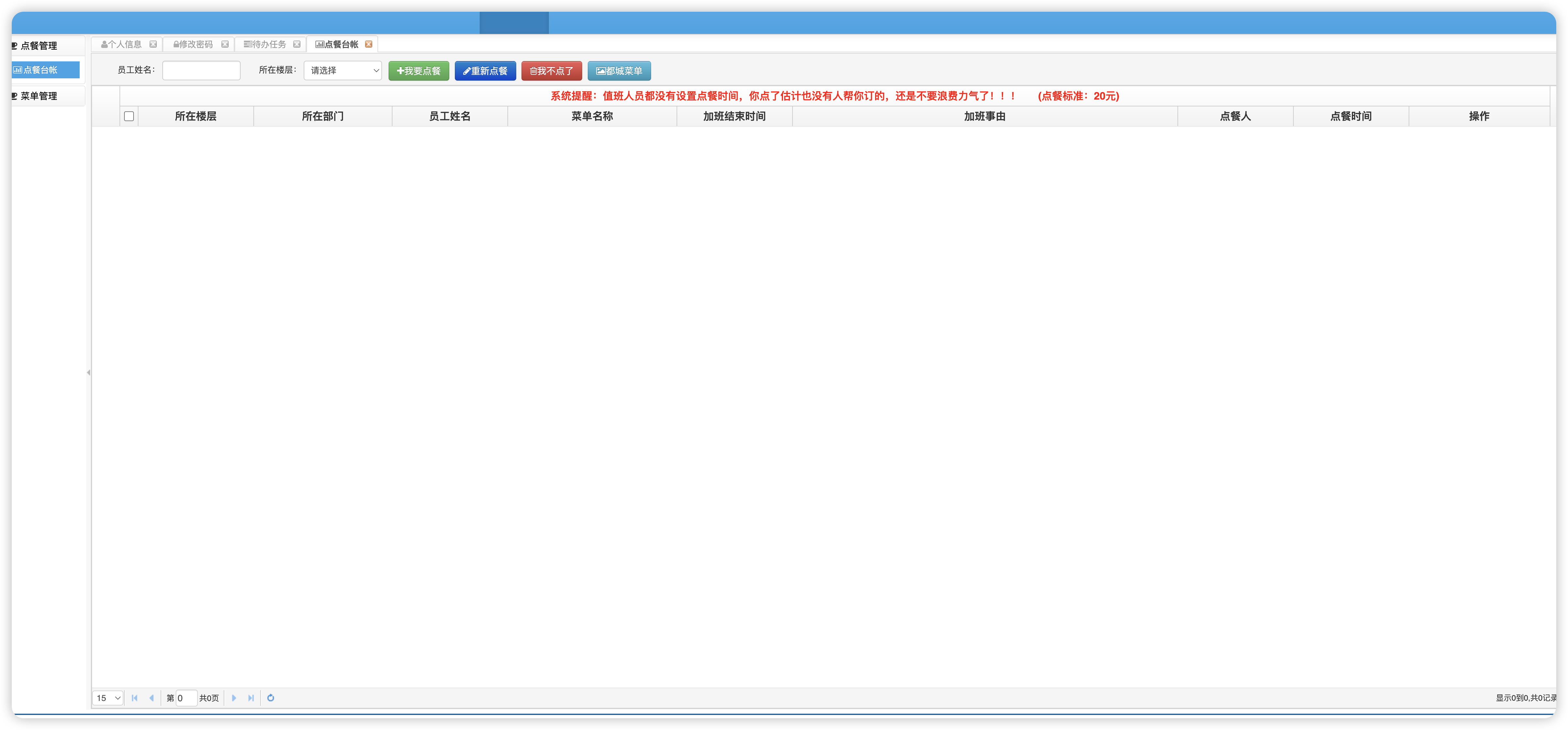The image size is (1568, 730).
Task: Expand the 菜单管理 sidebar section
Action: click(47, 96)
